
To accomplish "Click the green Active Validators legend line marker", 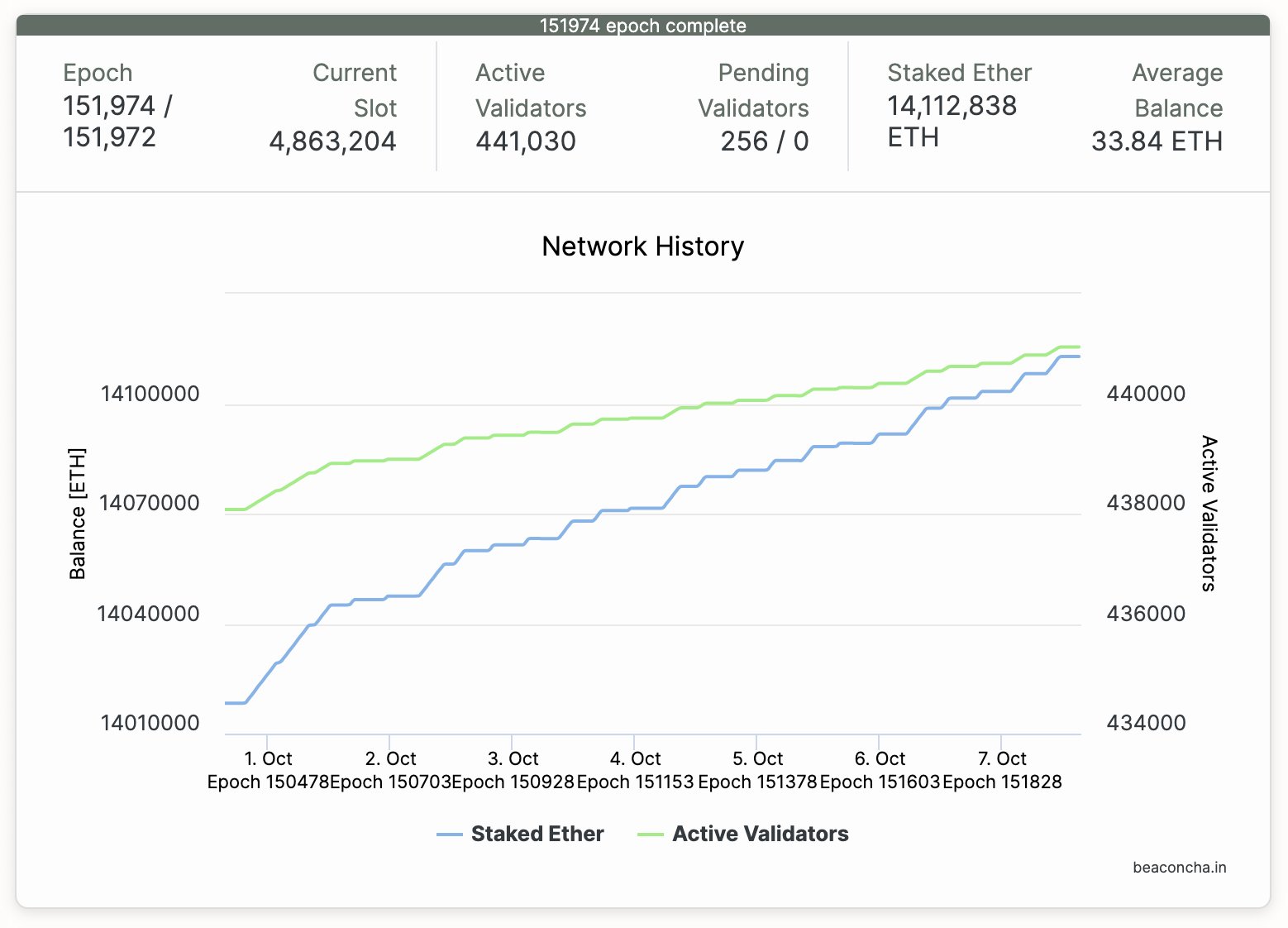I will tap(651, 835).
